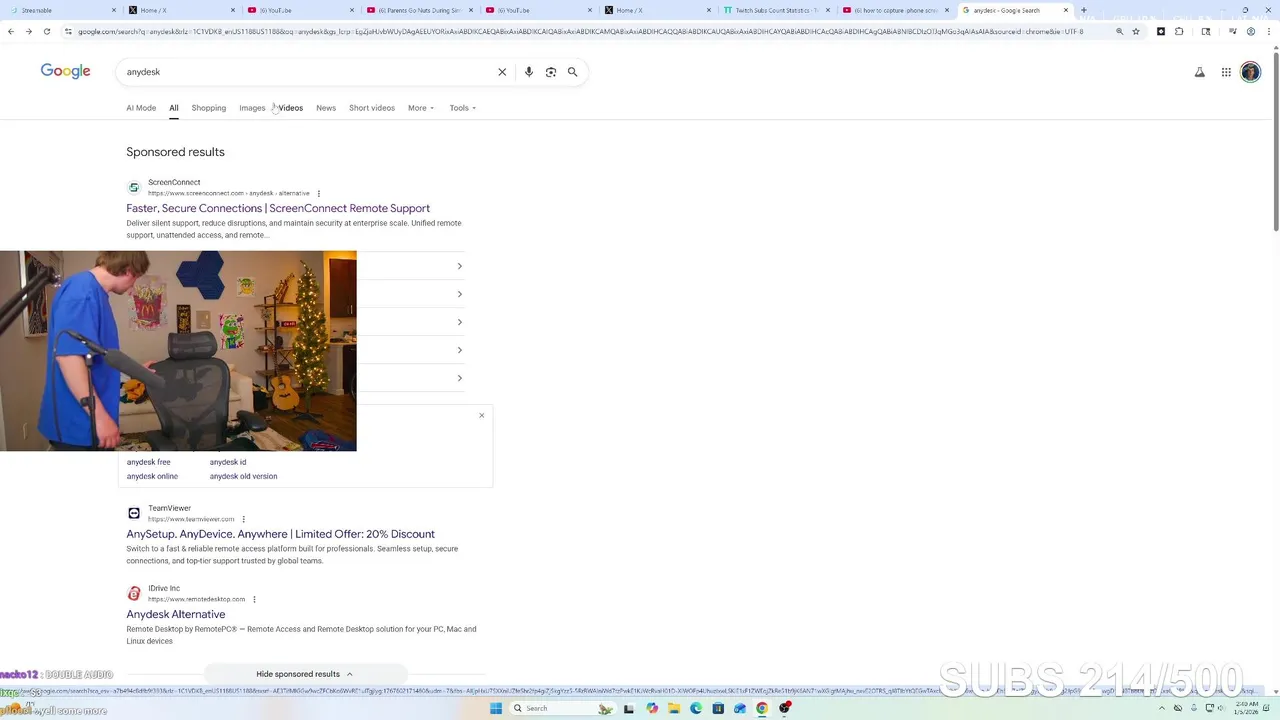Open the AnySetup. AnyDevice. Anywhere TeamViewer link
This screenshot has height=720, width=1280.
coord(280,534)
